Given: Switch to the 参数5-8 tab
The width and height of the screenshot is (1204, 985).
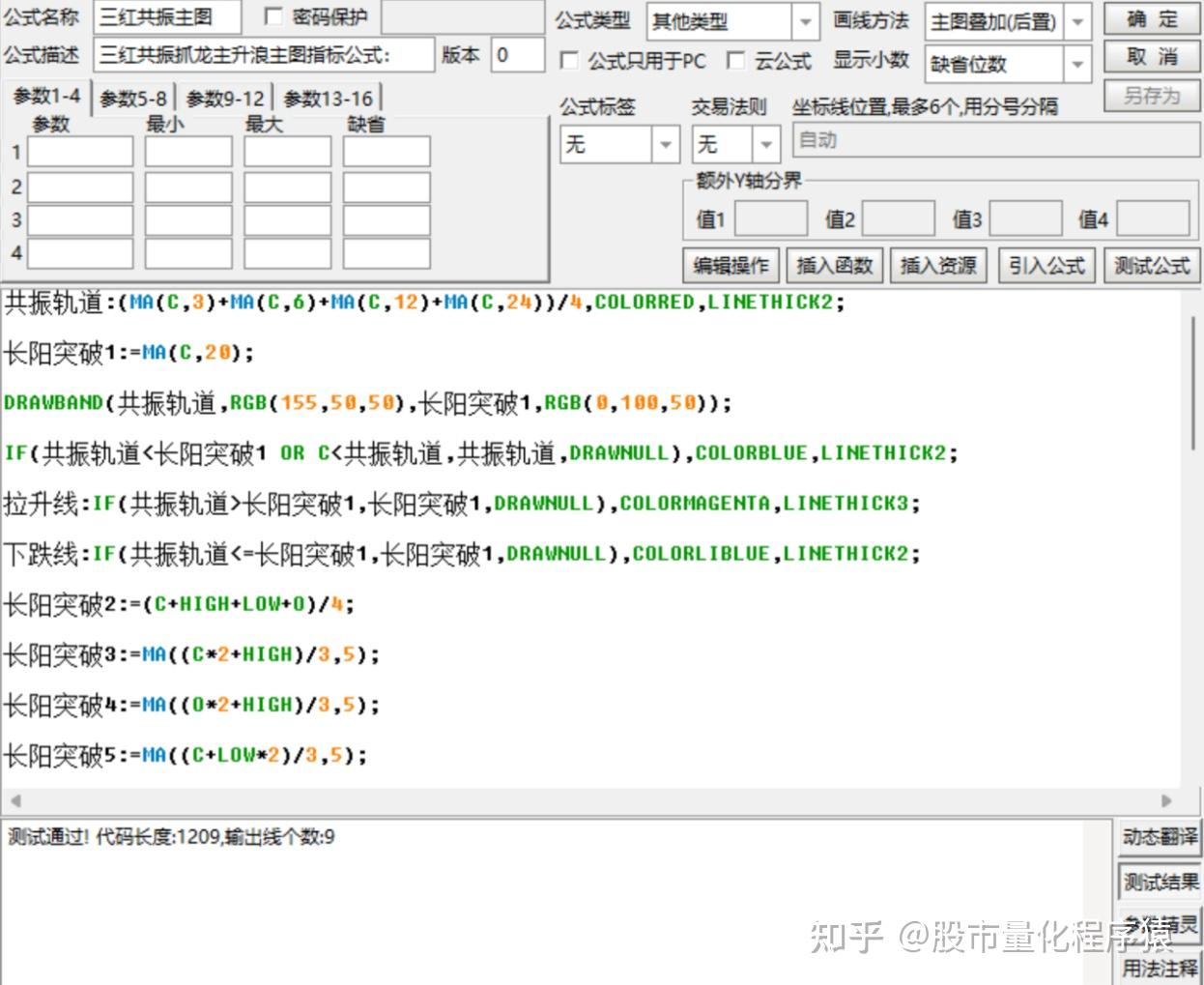Looking at the screenshot, I should [x=133, y=99].
